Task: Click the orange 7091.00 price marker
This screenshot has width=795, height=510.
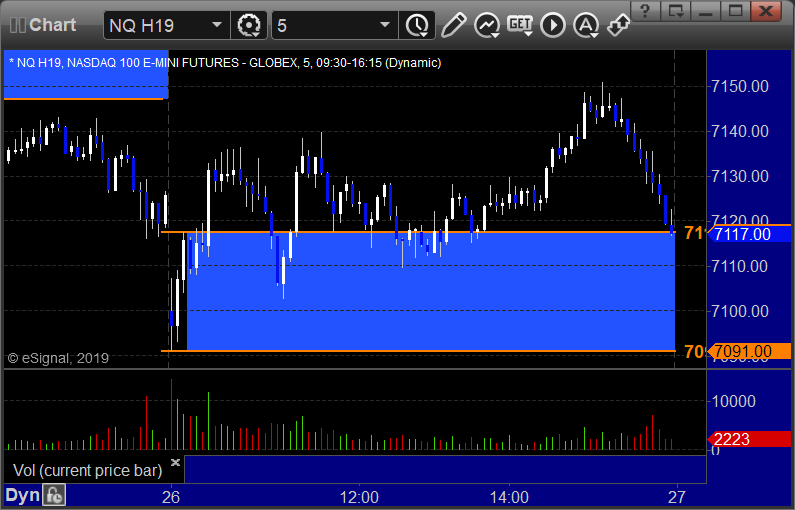Action: point(750,351)
